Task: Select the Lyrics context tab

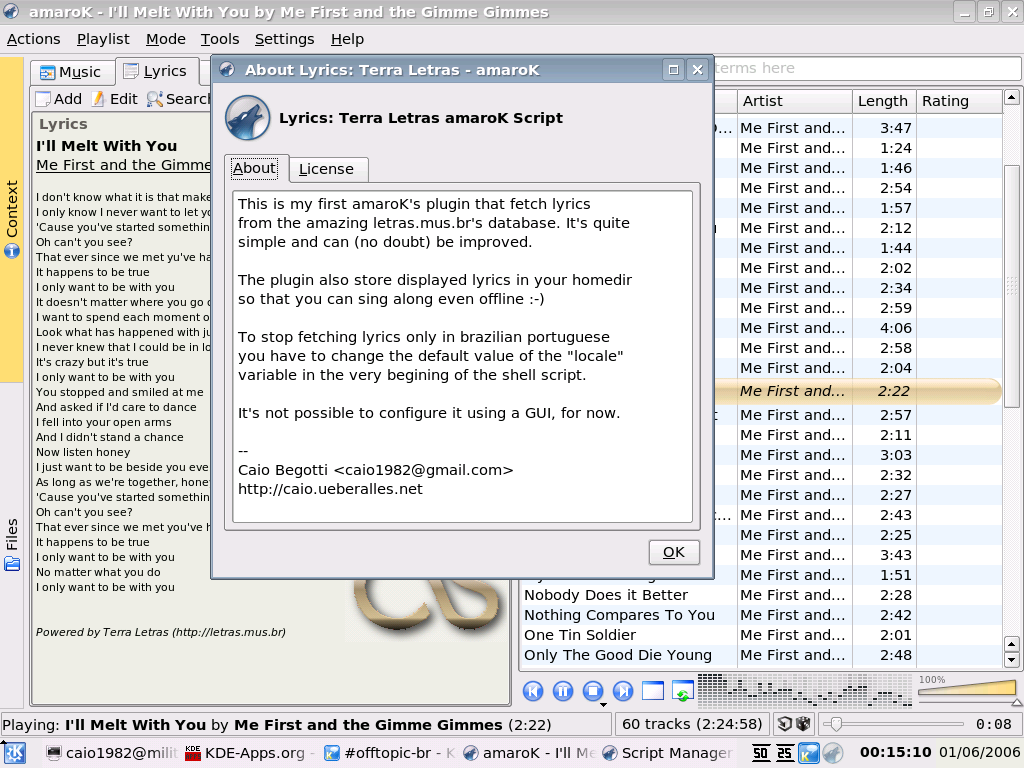Action: (x=155, y=71)
